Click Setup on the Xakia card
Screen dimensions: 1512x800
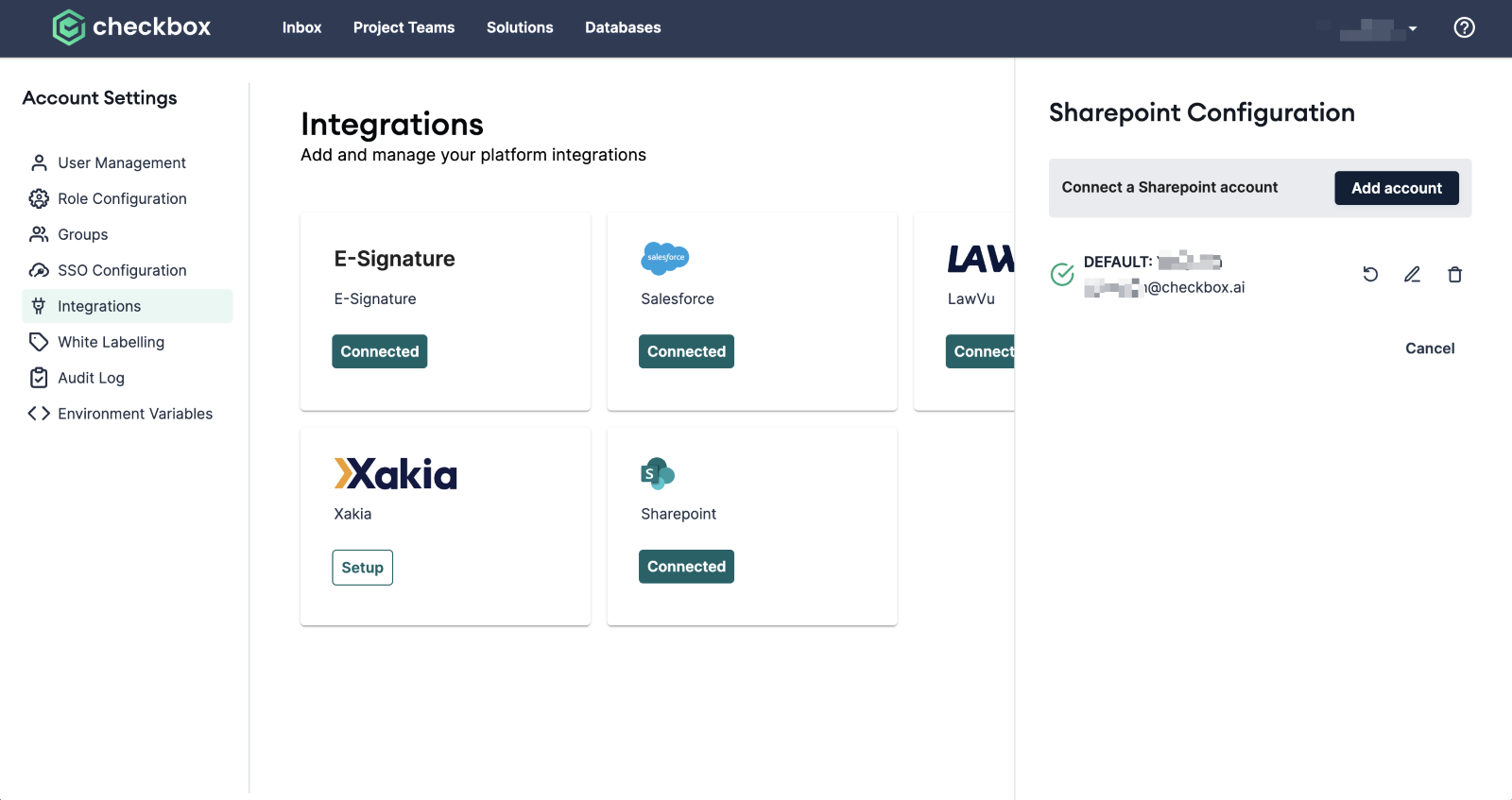click(x=362, y=568)
